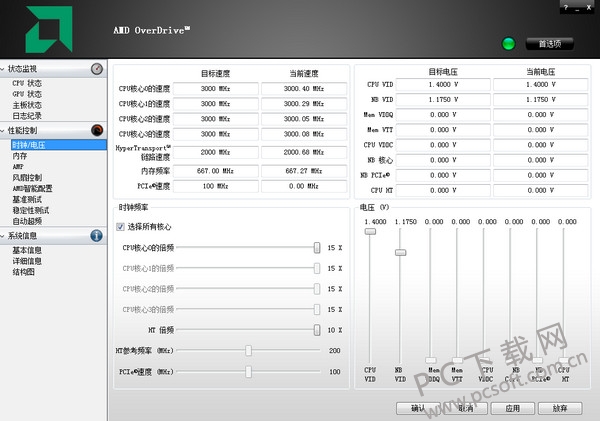Click CPU核心0的倍频 slider handle

317,248
